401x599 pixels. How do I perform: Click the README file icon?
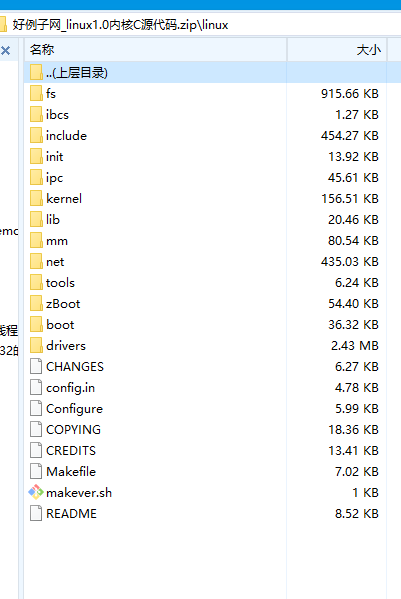tap(36, 513)
